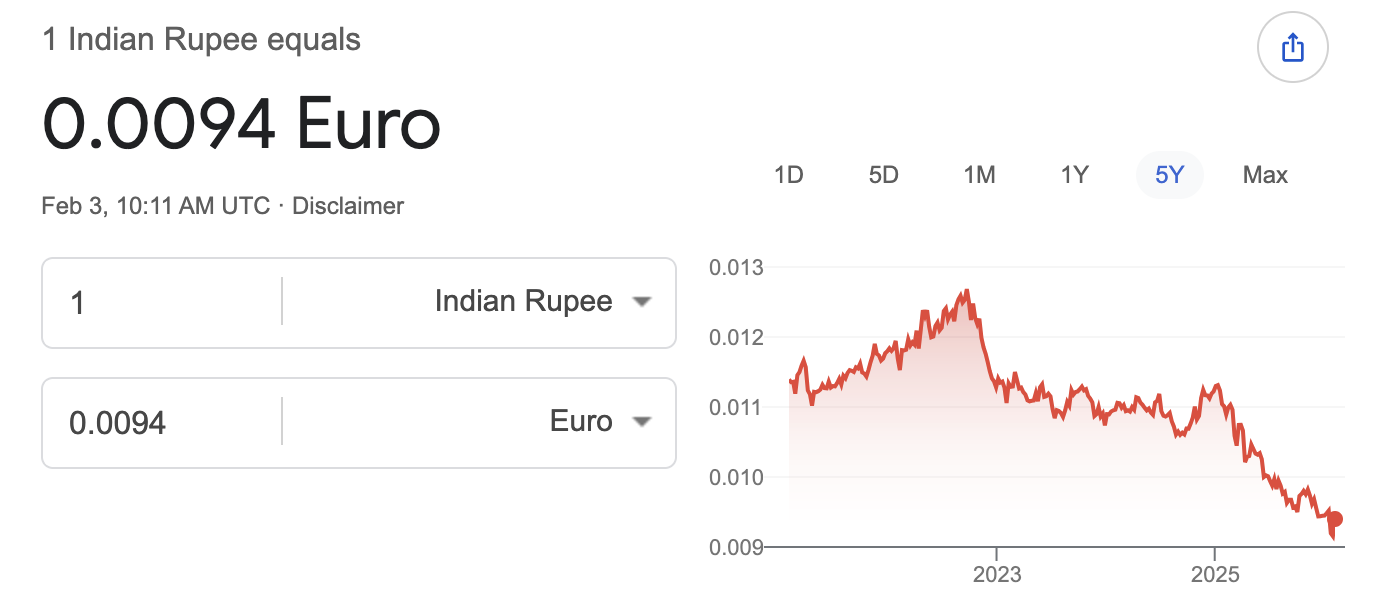Screen dimensions: 1384x612
Task: Click the 2025 label on chart axis
Action: pos(1214,574)
